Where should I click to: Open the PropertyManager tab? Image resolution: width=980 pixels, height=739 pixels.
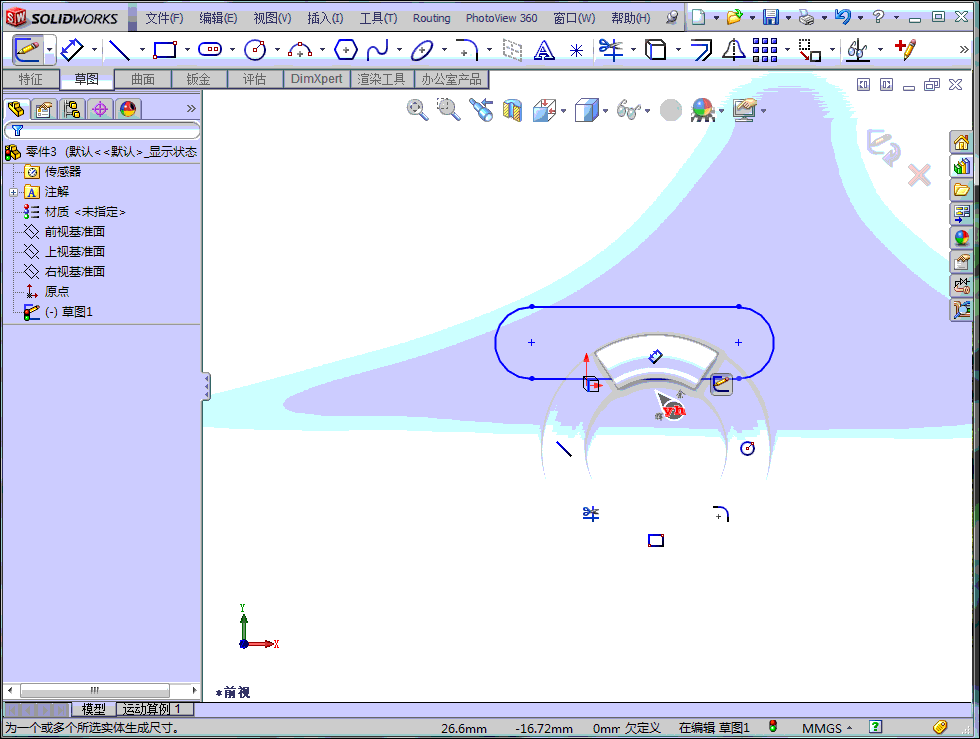pos(44,109)
